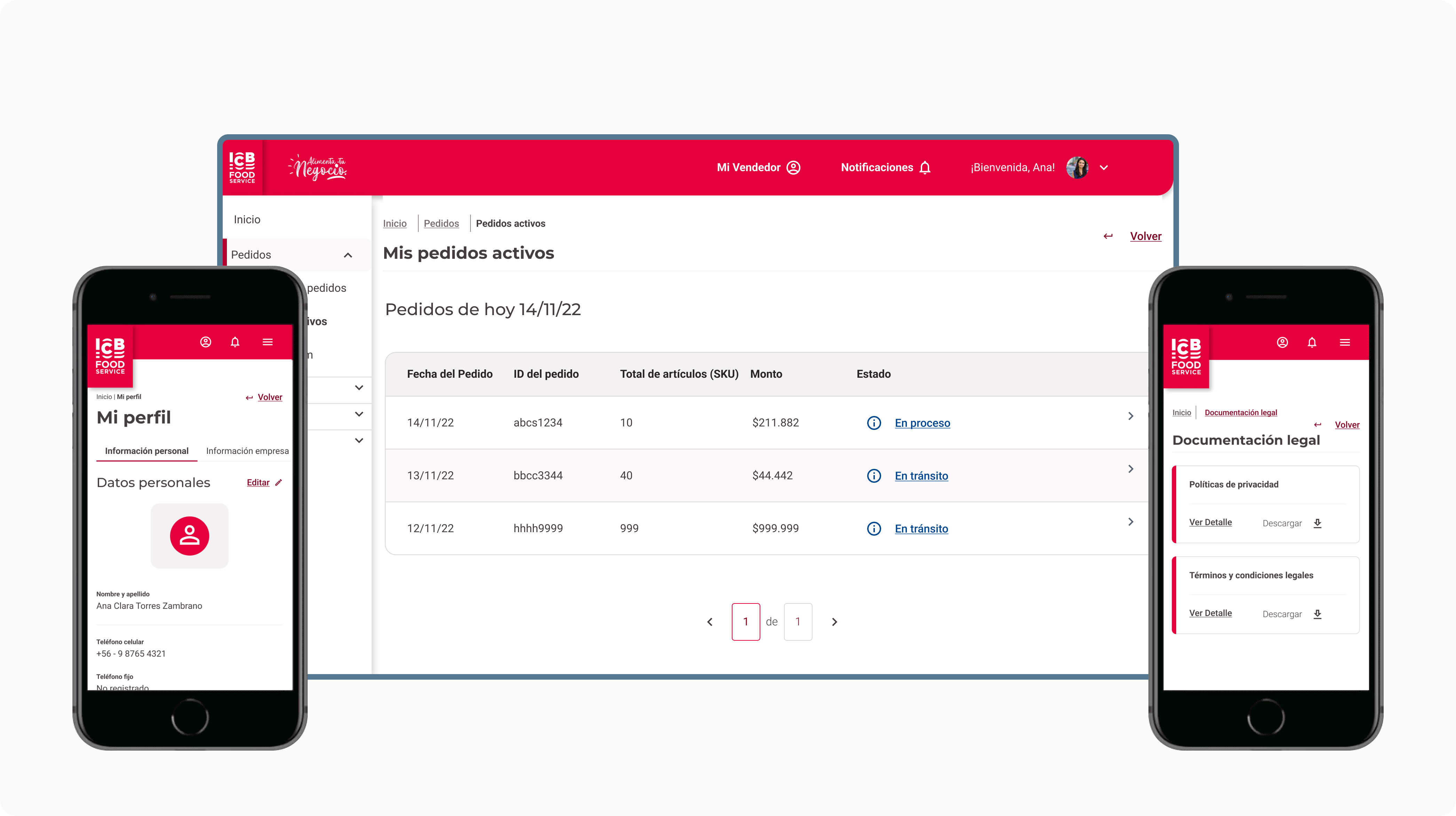Open Ver Detalle for Políticas de privacidad
The width and height of the screenshot is (1456, 816).
(x=1210, y=522)
